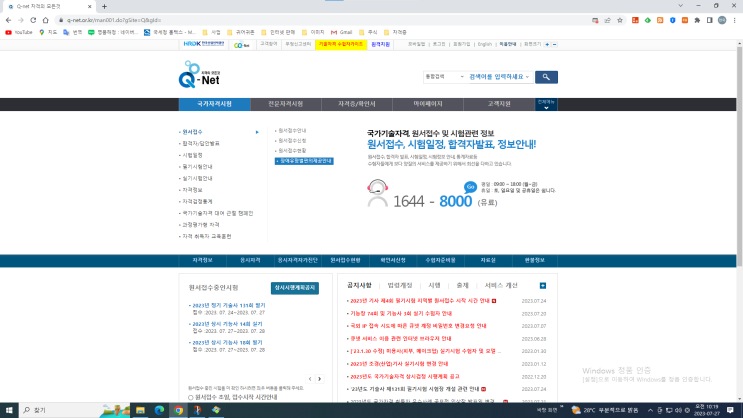Open the notification center icon
The image size is (743, 418).
(730, 410)
